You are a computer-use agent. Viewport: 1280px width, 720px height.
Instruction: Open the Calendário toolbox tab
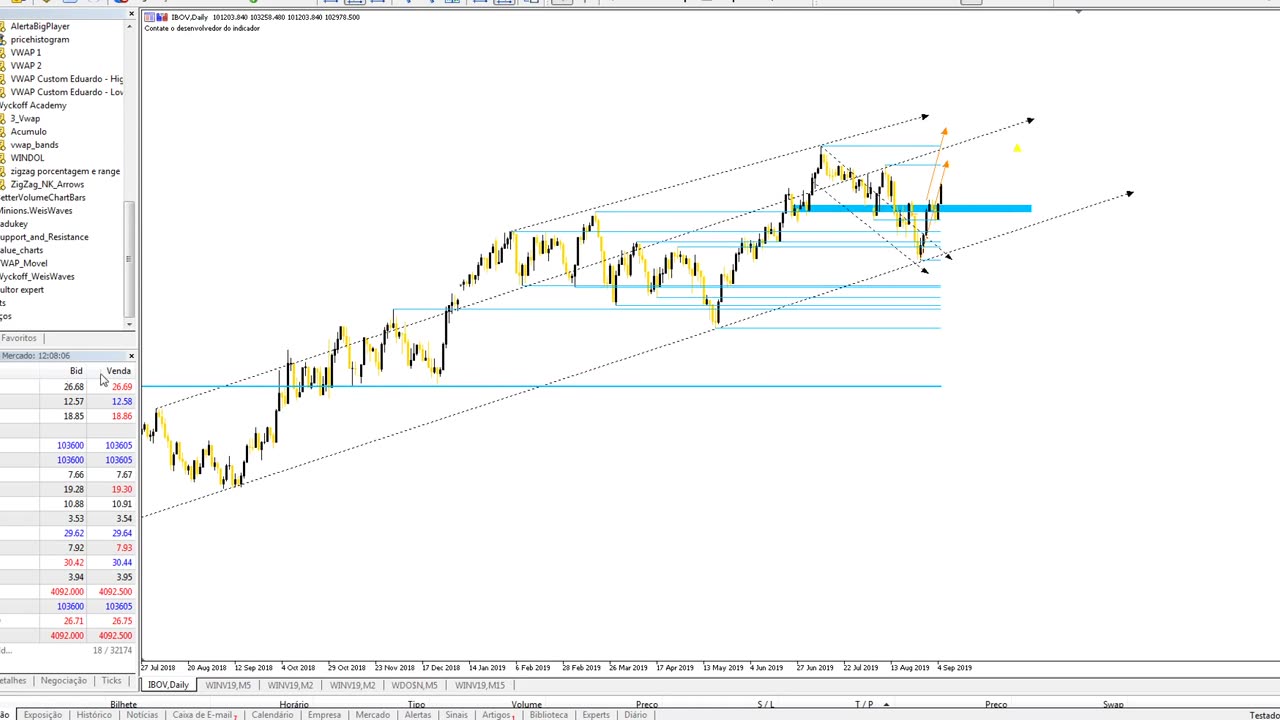click(x=272, y=715)
